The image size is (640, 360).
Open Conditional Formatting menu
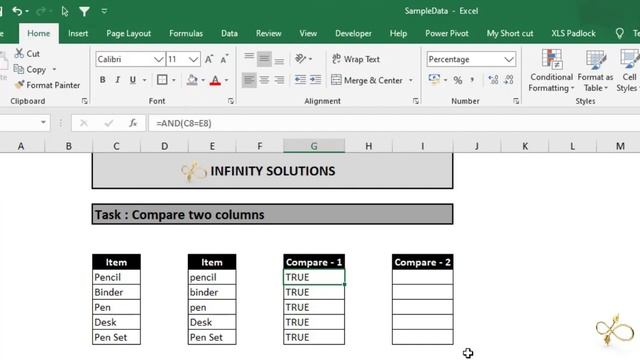(551, 71)
